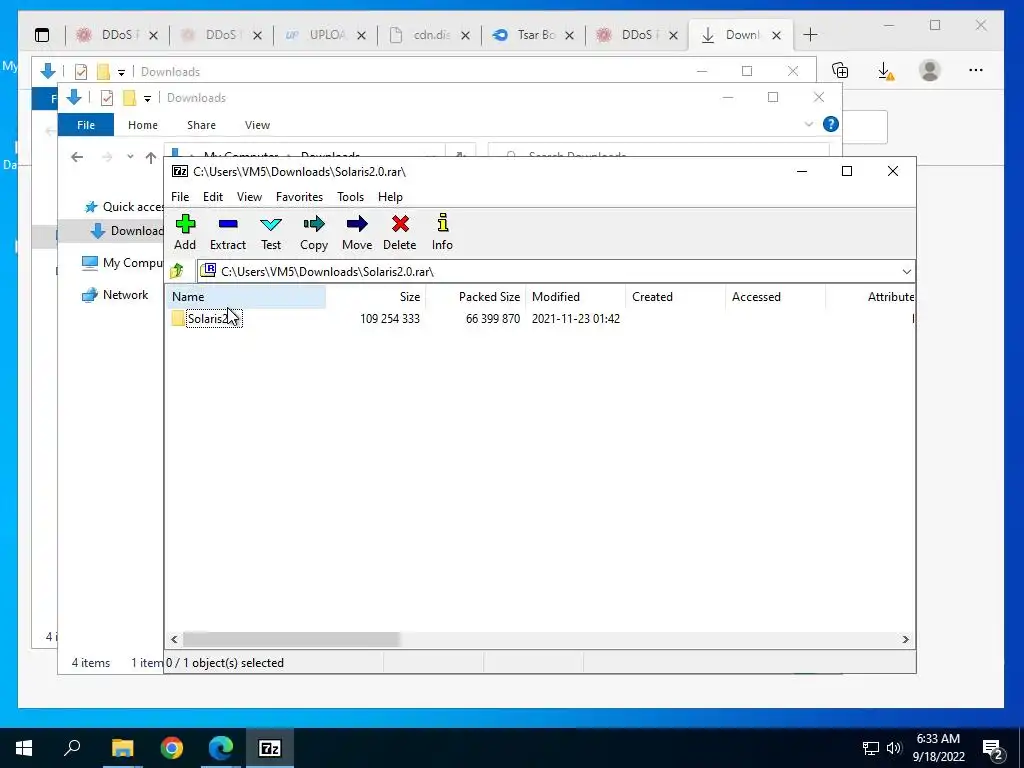Open Share tab in Explorer ribbon
The width and height of the screenshot is (1024, 768).
201,125
